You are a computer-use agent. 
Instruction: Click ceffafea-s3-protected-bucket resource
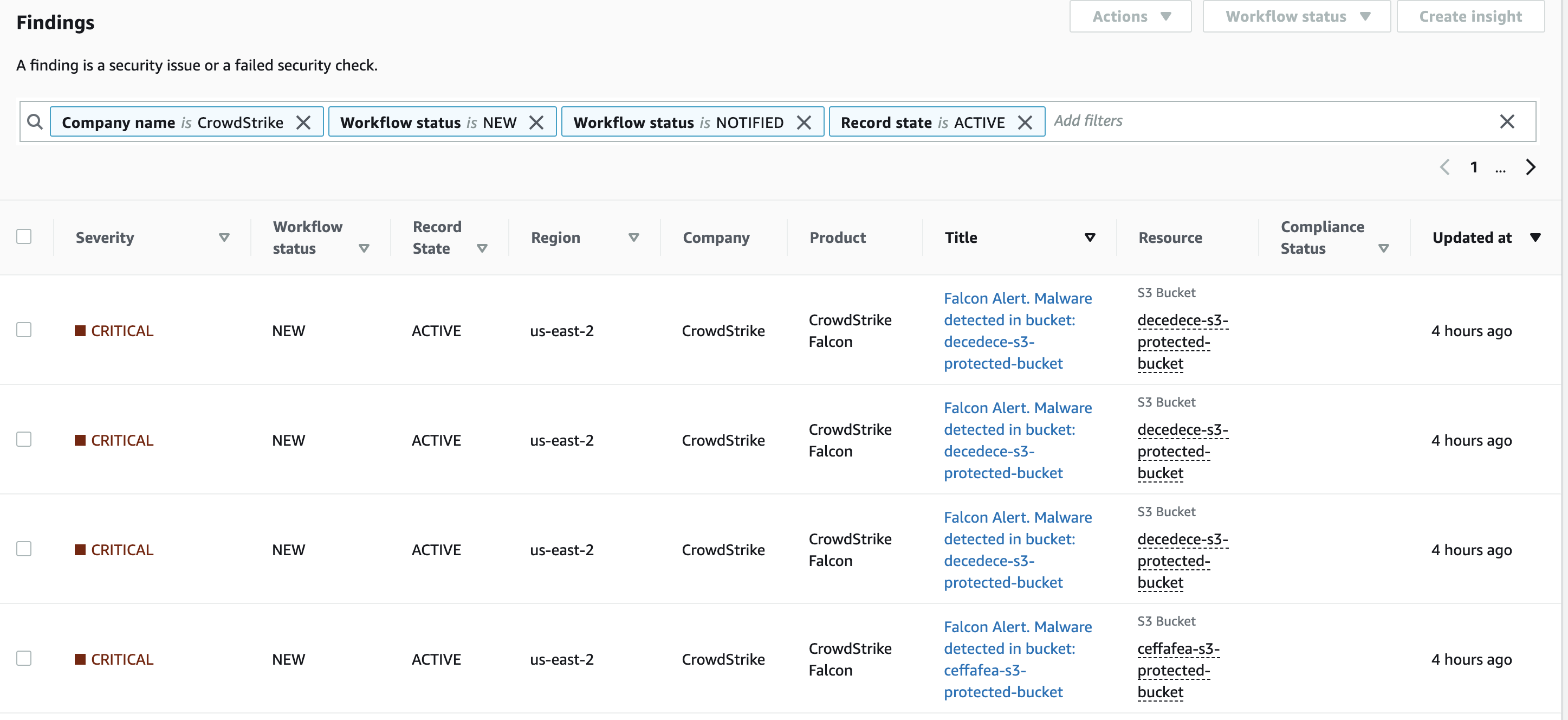click(1178, 671)
